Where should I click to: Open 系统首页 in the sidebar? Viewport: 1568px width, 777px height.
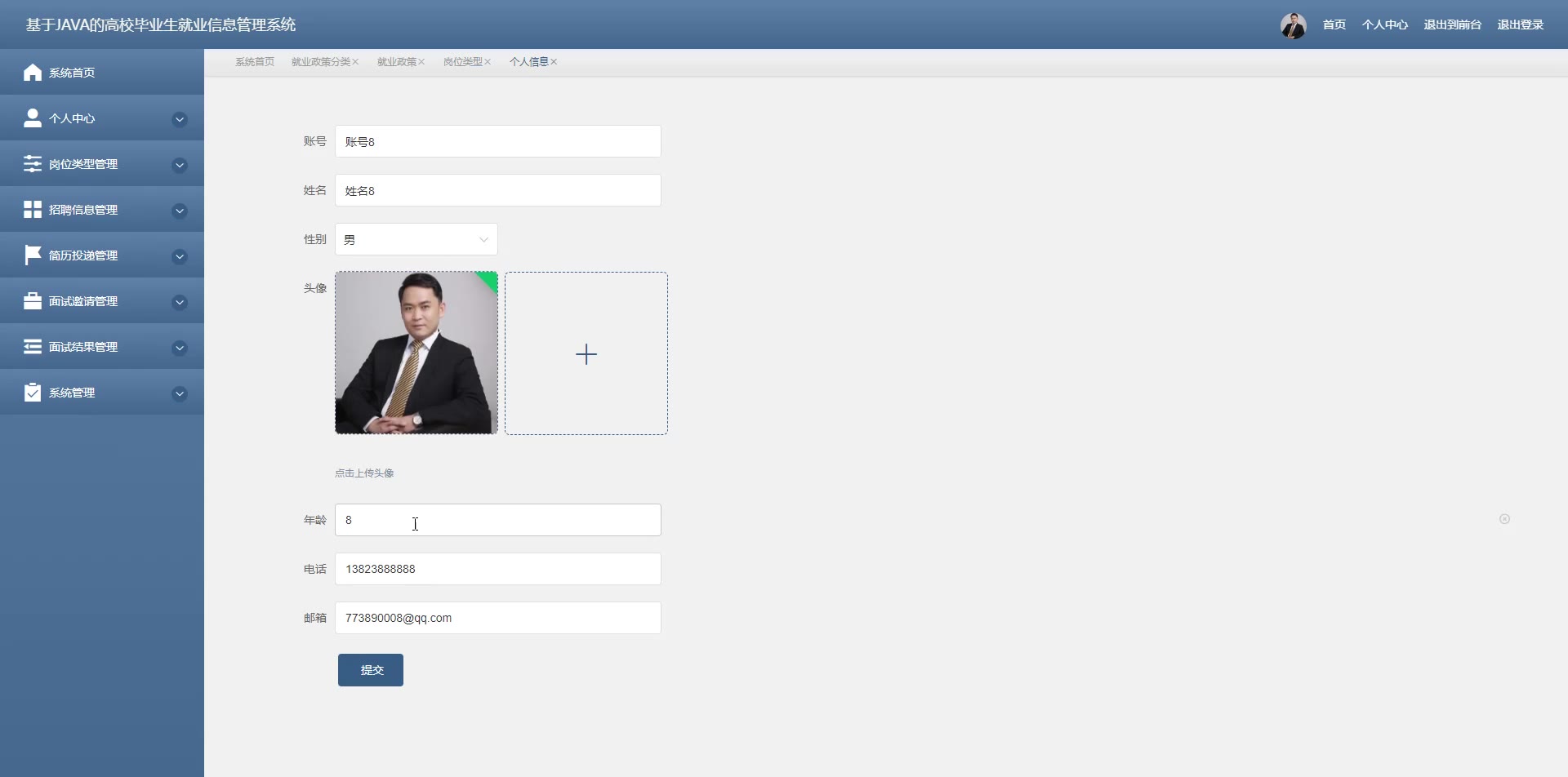tap(102, 72)
